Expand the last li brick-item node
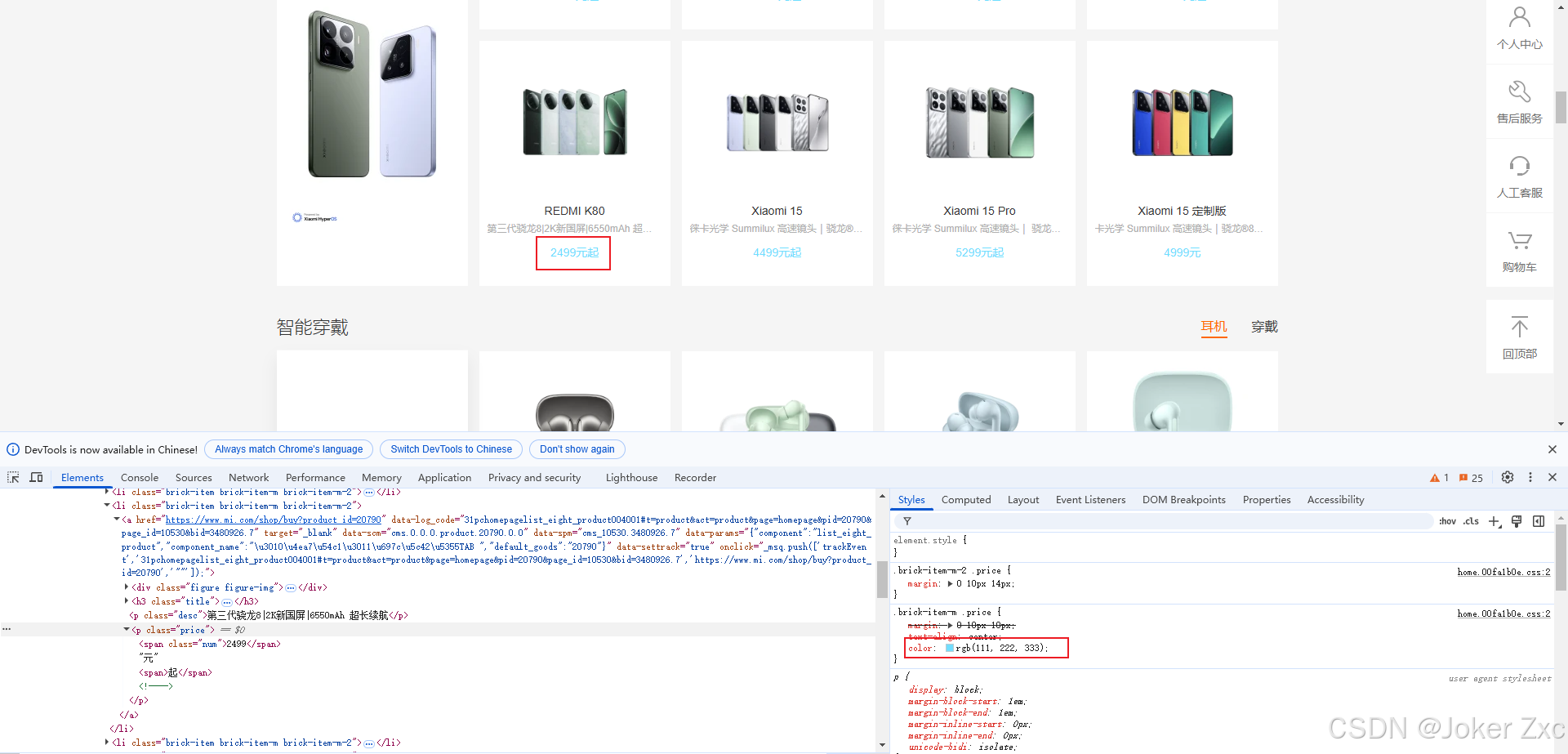This screenshot has width=1568, height=754. pyautogui.click(x=107, y=743)
